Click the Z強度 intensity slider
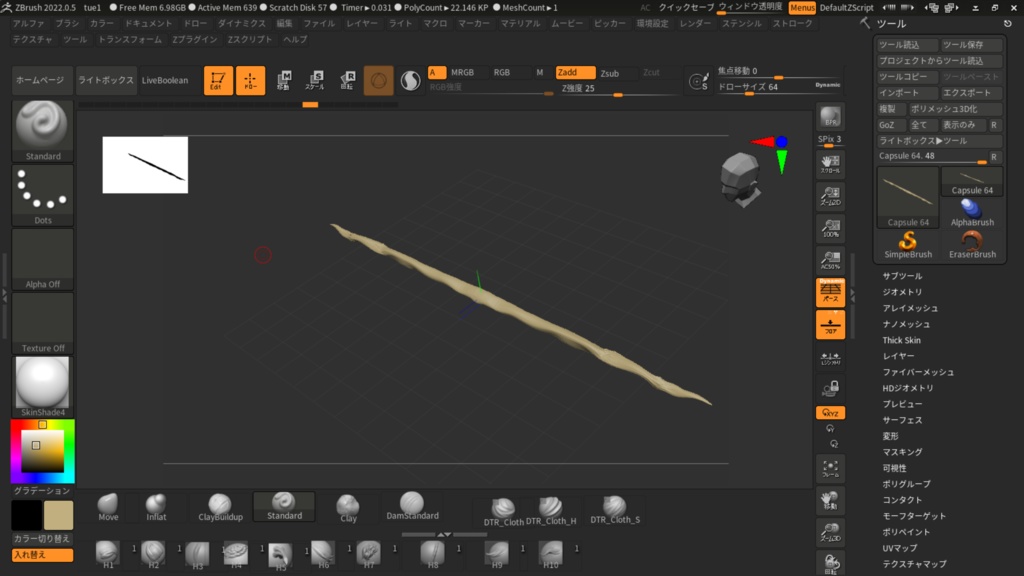 (x=618, y=89)
